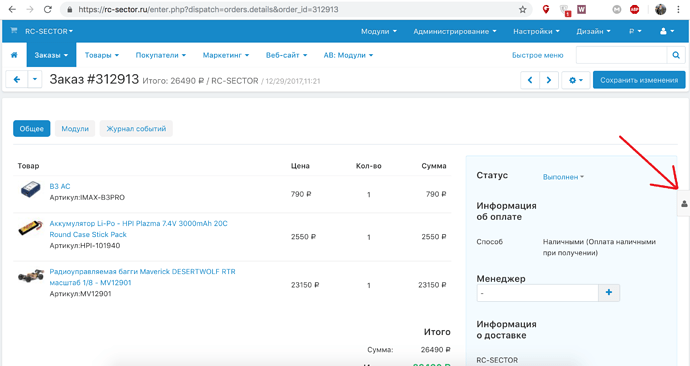This screenshot has height=366, width=690.
Task: Click Сохранить изменения button
Action: pos(639,80)
